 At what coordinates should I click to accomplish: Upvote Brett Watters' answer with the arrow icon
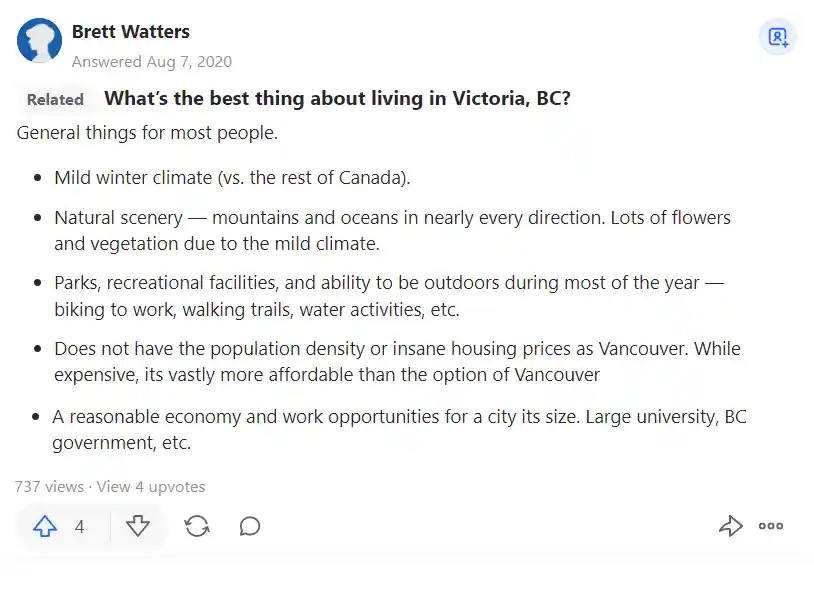pos(45,526)
